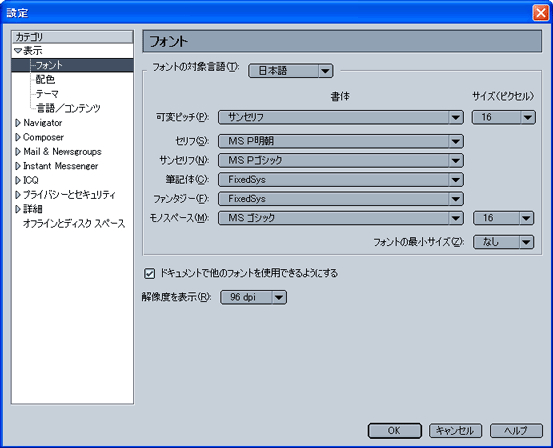
Task: Expand the Navigator category
Action: click(x=18, y=123)
